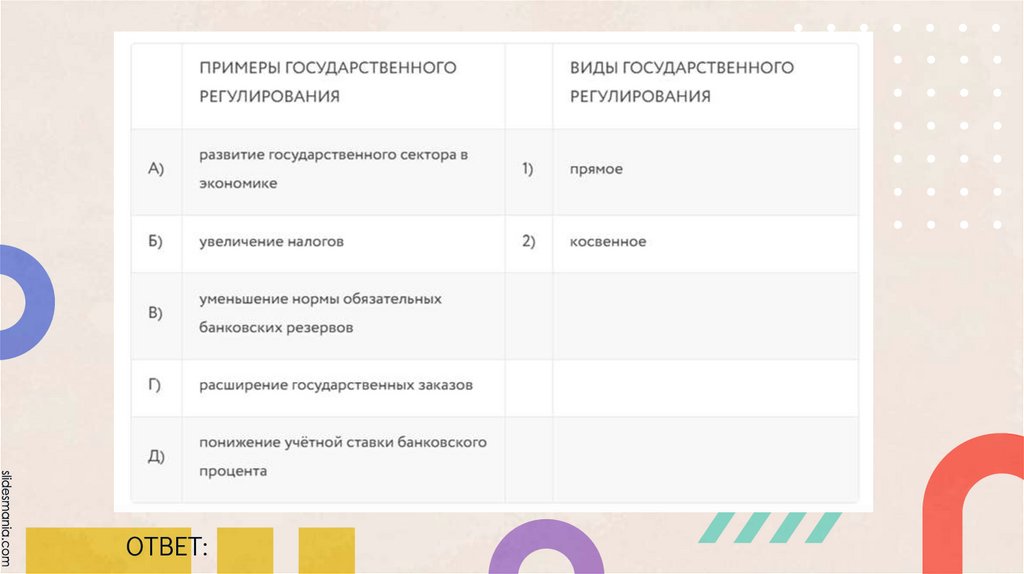Screen dimensions: 1024x574
Task: Click 'понижение учётной ставки банковского процента'
Action: (343, 456)
